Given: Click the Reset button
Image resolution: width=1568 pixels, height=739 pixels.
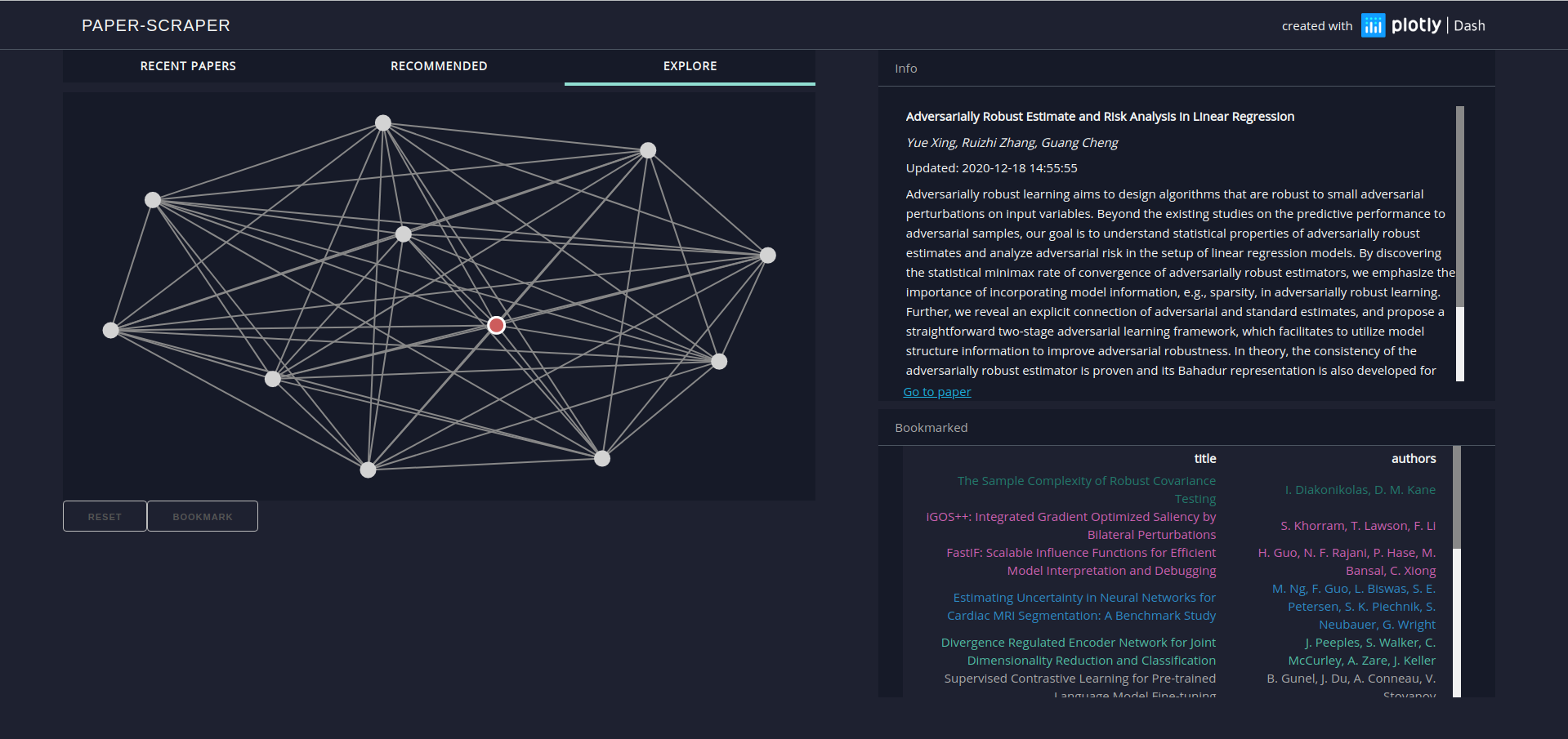Looking at the screenshot, I should tap(105, 516).
